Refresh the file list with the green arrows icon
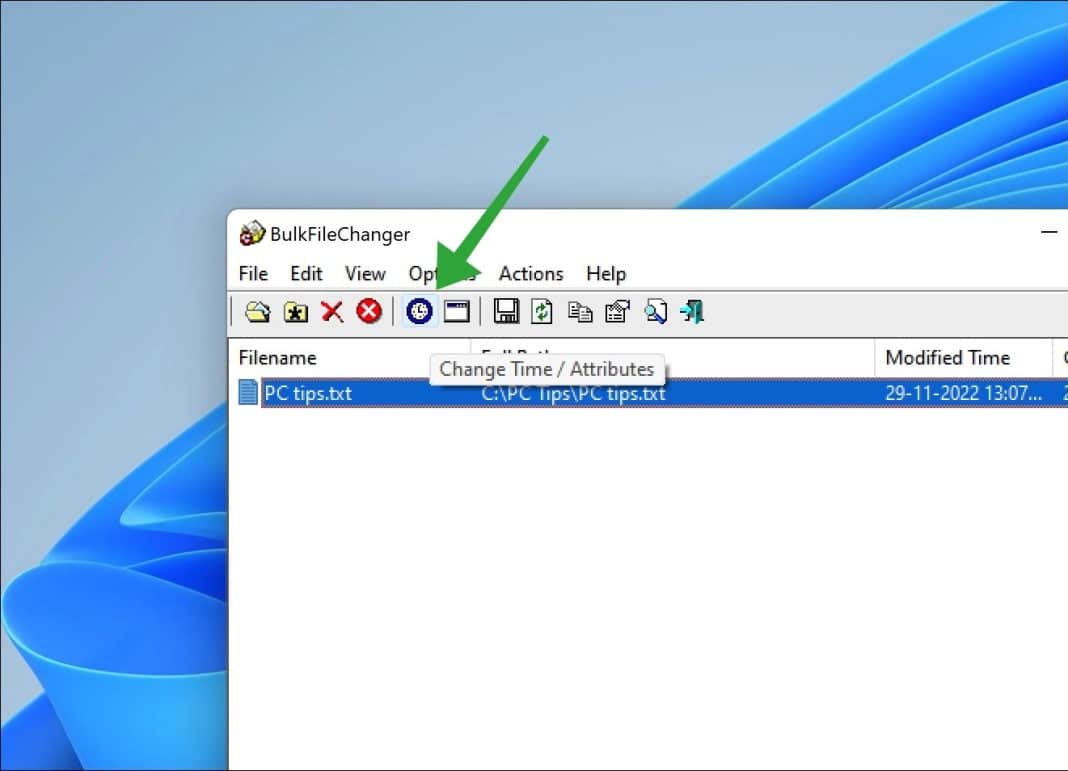 pyautogui.click(x=542, y=311)
